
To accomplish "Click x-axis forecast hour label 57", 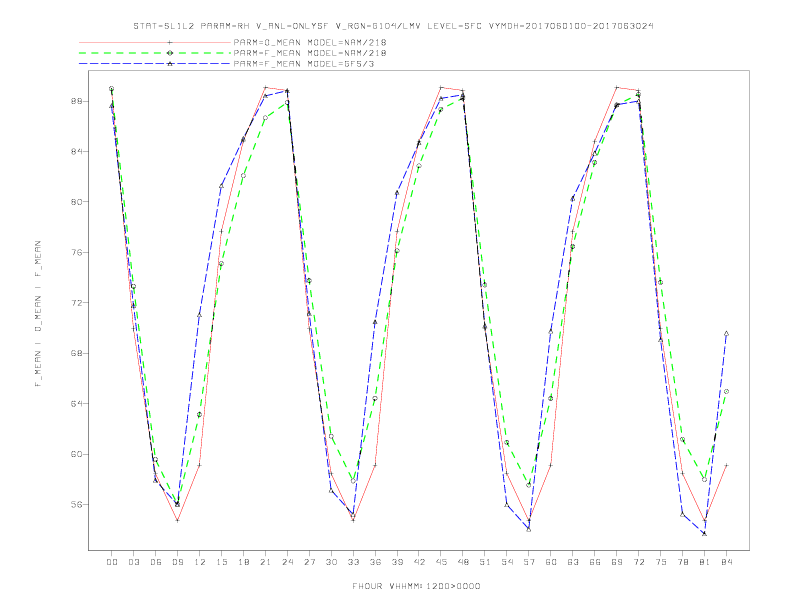I will 529,562.
